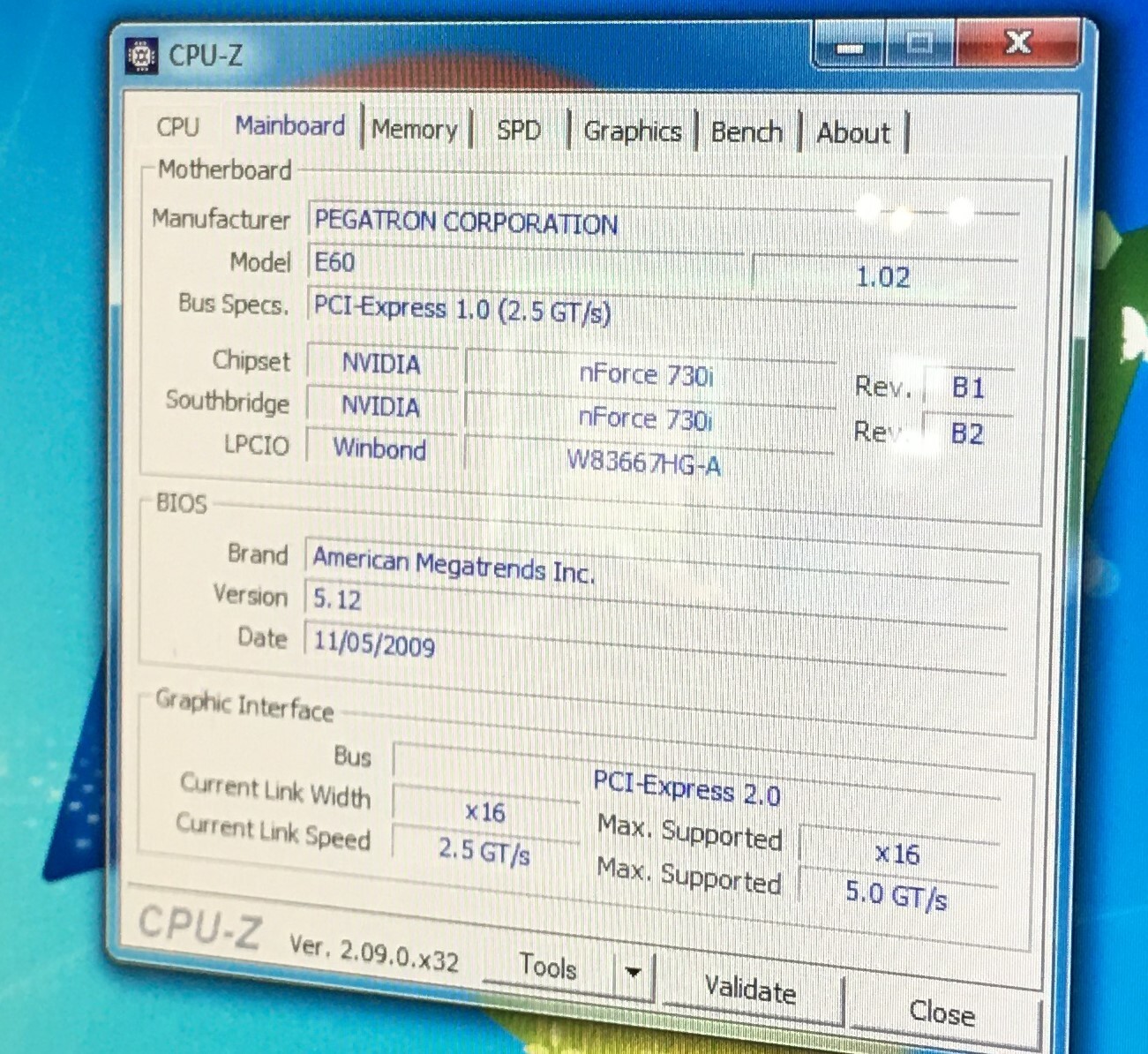Switch to the SPD tab
This screenshot has height=1054, width=1148.
pos(519,131)
